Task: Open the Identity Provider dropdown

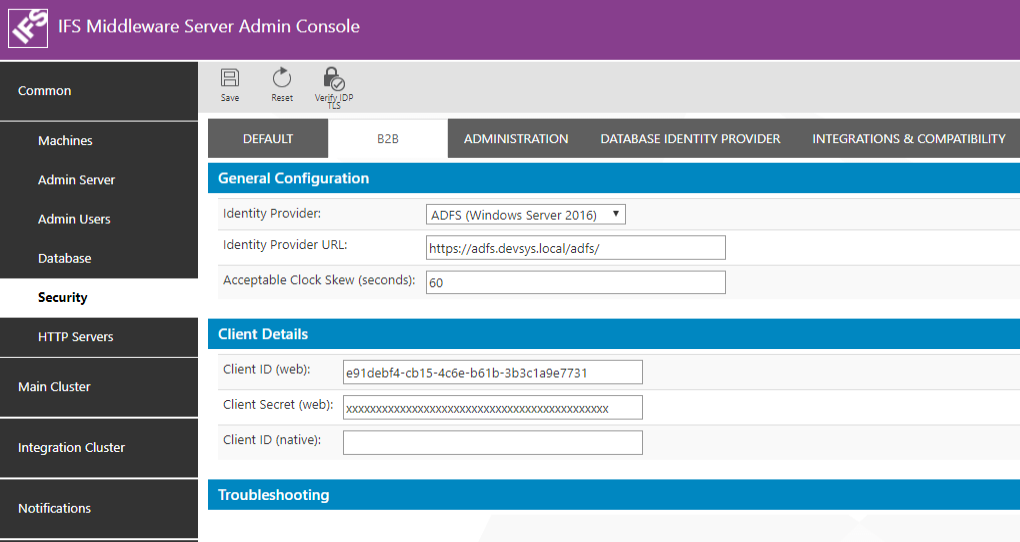Action: click(526, 214)
